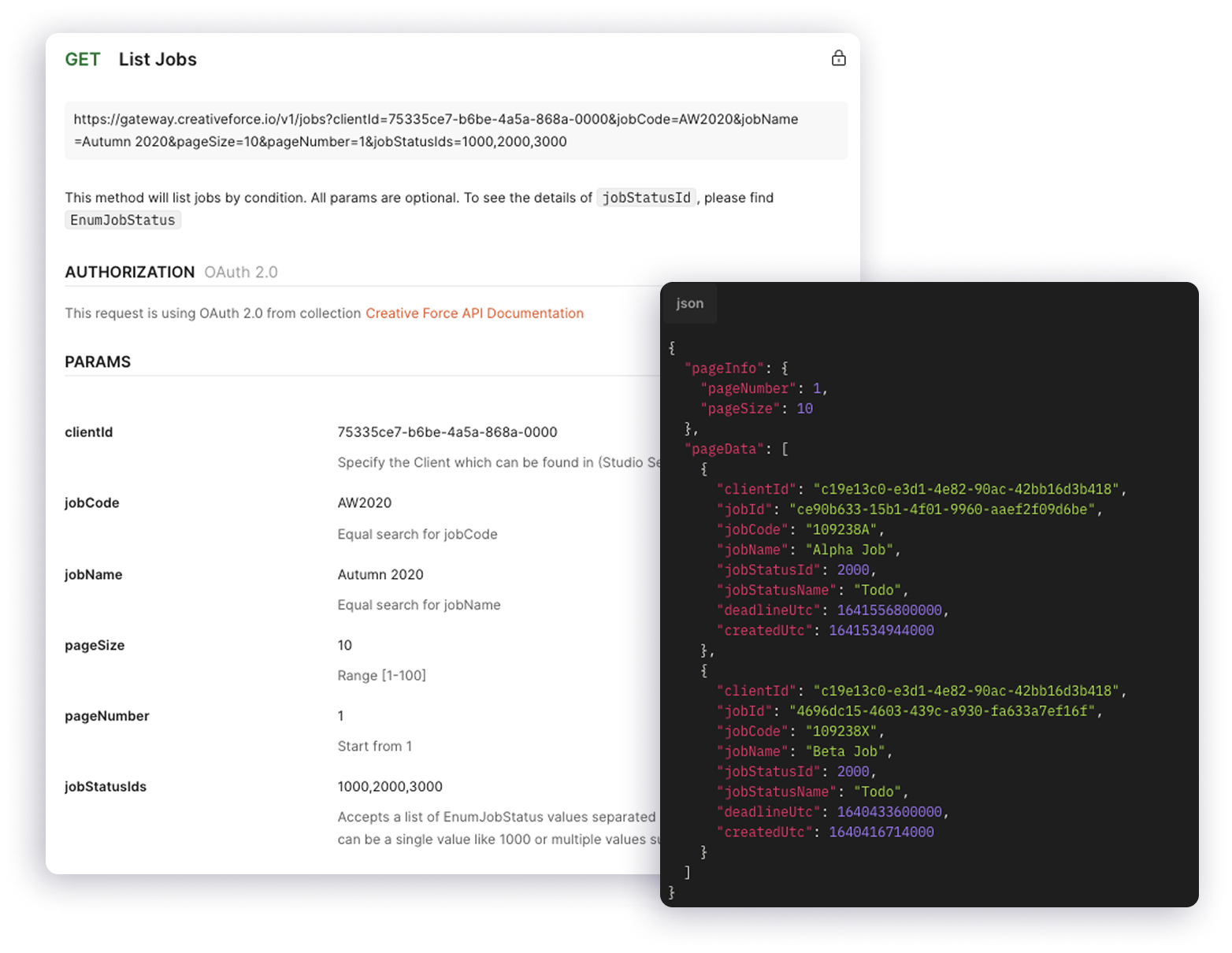
Task: Click the pageNumber parameter name in PARAMS
Action: (107, 717)
